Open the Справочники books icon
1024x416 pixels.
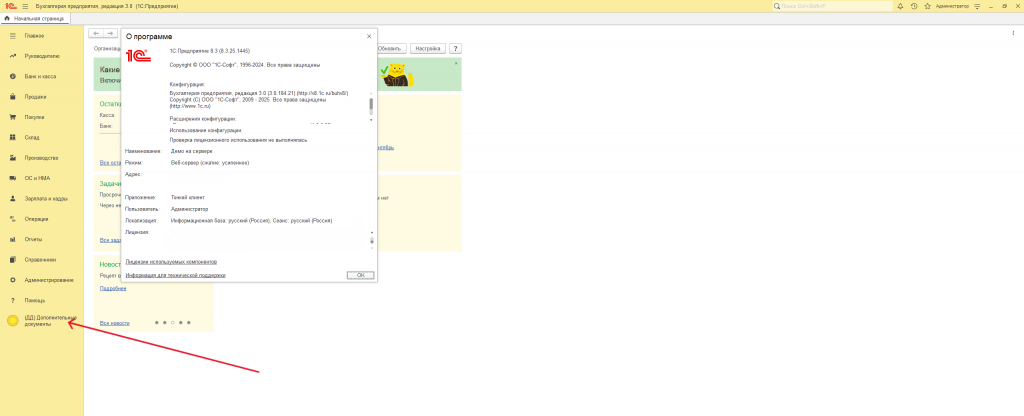(12, 260)
